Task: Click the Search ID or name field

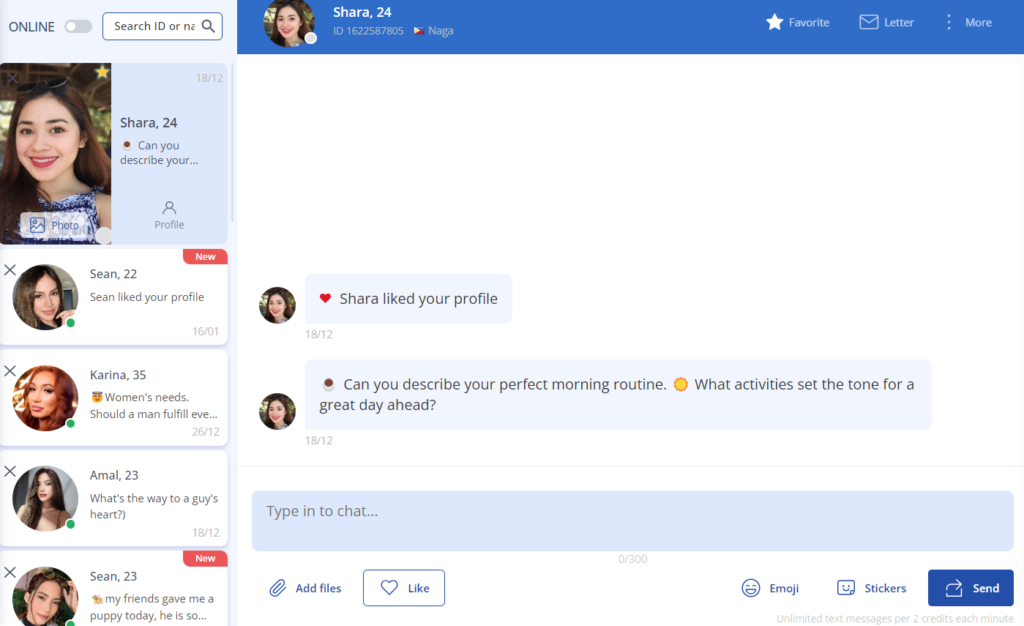Action: (x=152, y=26)
